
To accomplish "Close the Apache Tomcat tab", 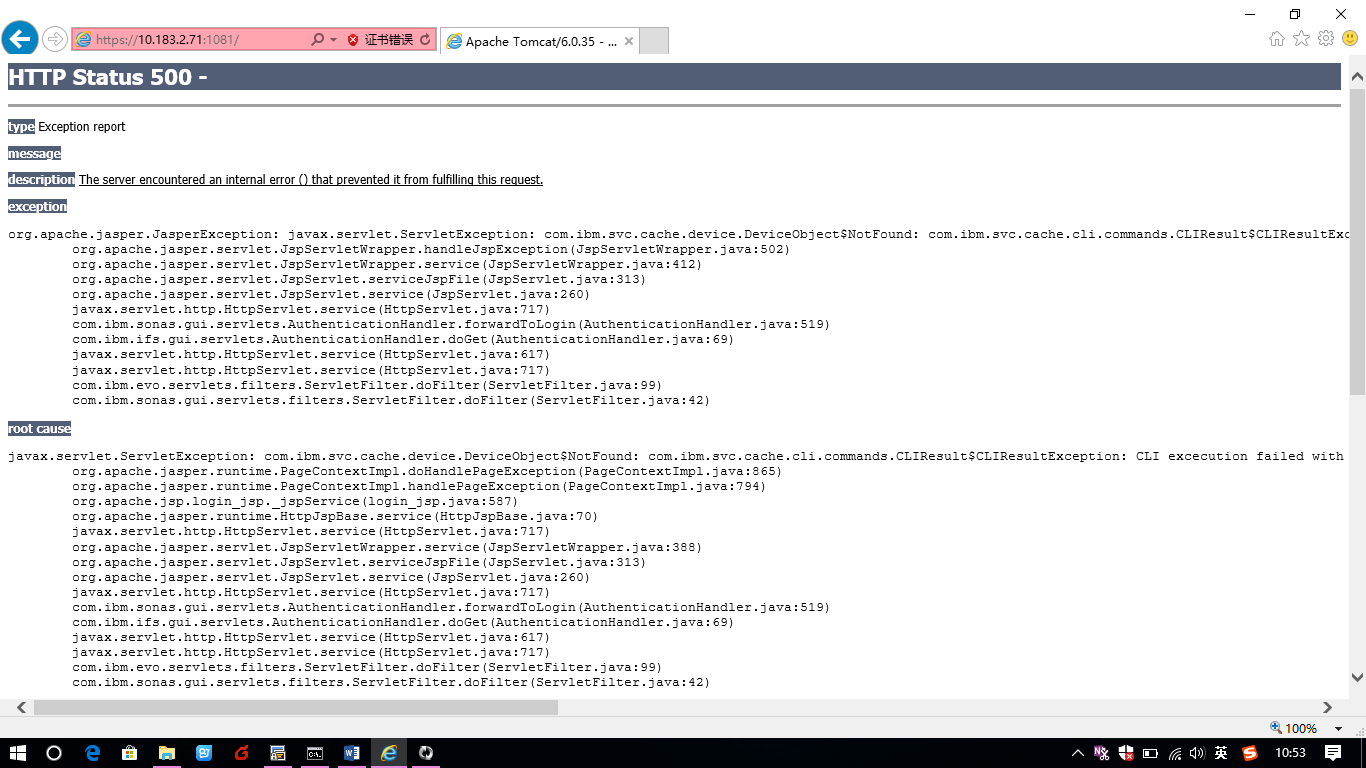I will click(x=629, y=41).
